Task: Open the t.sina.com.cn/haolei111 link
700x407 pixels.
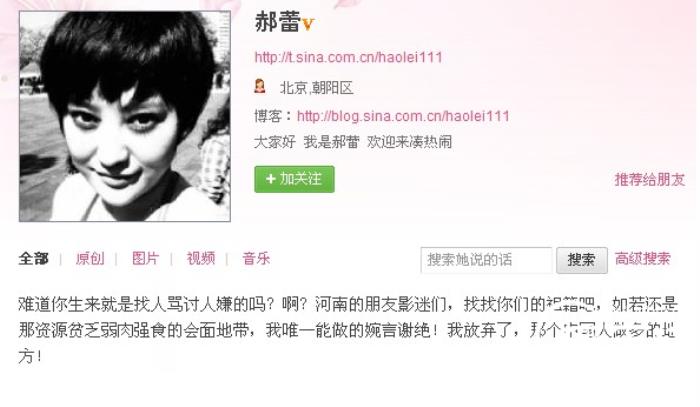Action: [348, 57]
